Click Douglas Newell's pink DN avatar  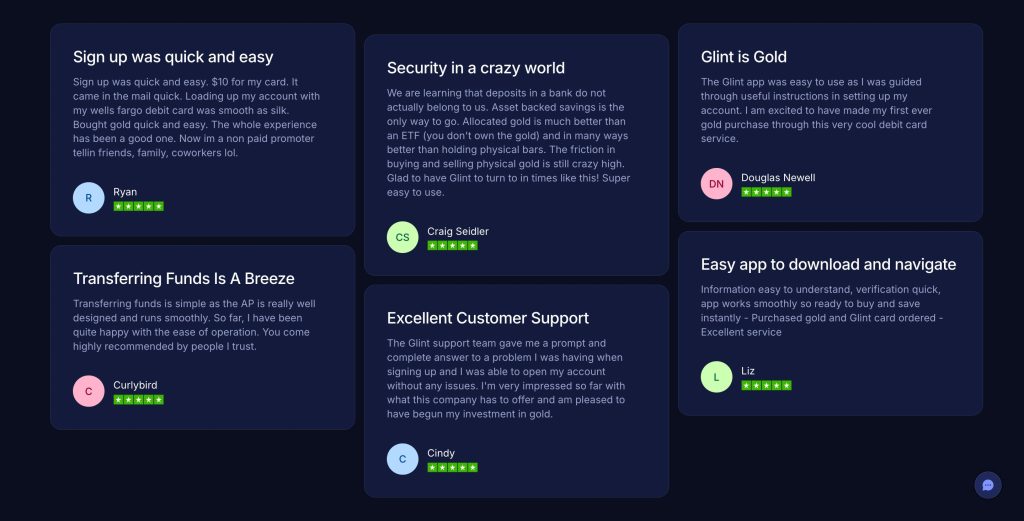click(x=716, y=184)
